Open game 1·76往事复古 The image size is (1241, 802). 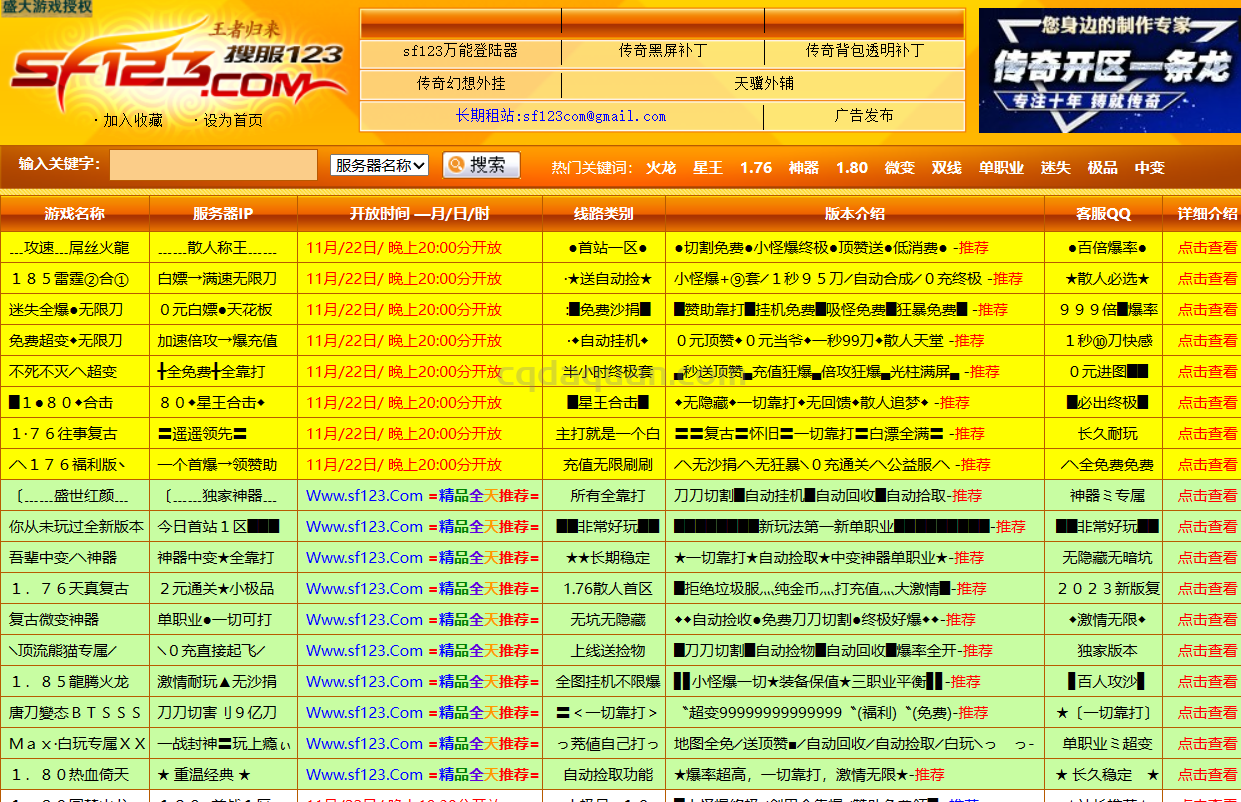[63, 434]
